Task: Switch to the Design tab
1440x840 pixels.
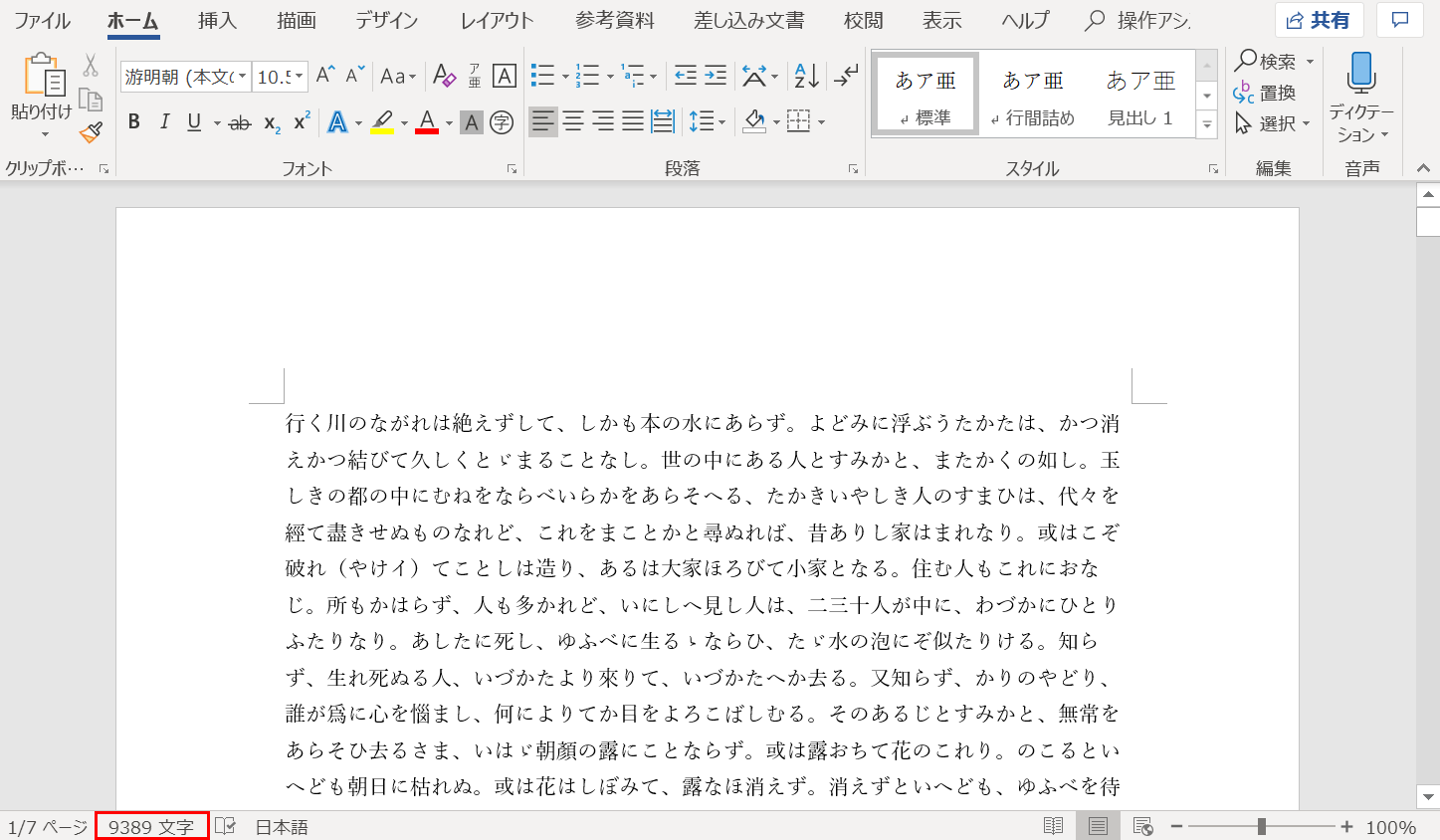Action: [x=386, y=20]
